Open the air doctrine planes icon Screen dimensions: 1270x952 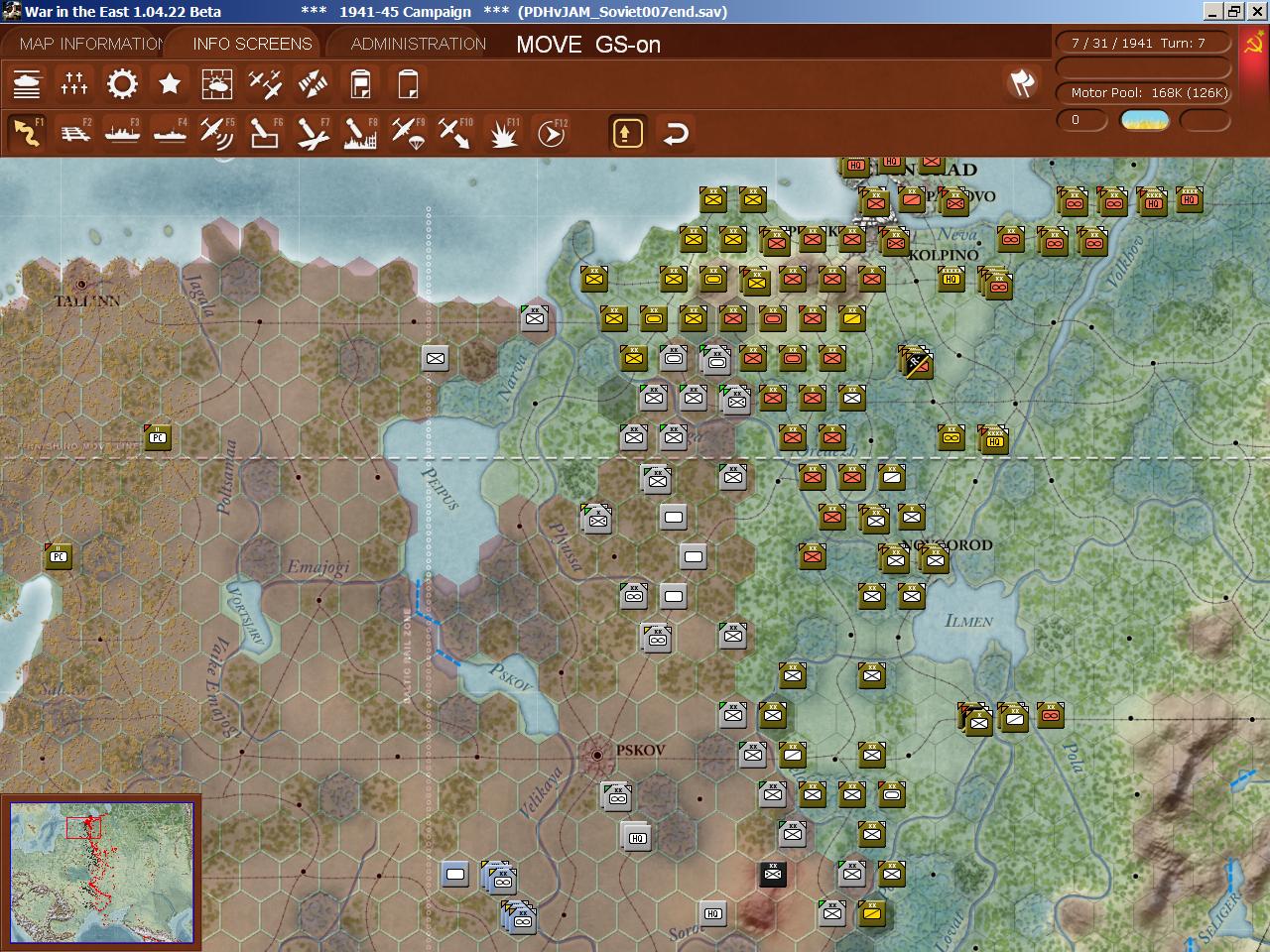point(265,84)
